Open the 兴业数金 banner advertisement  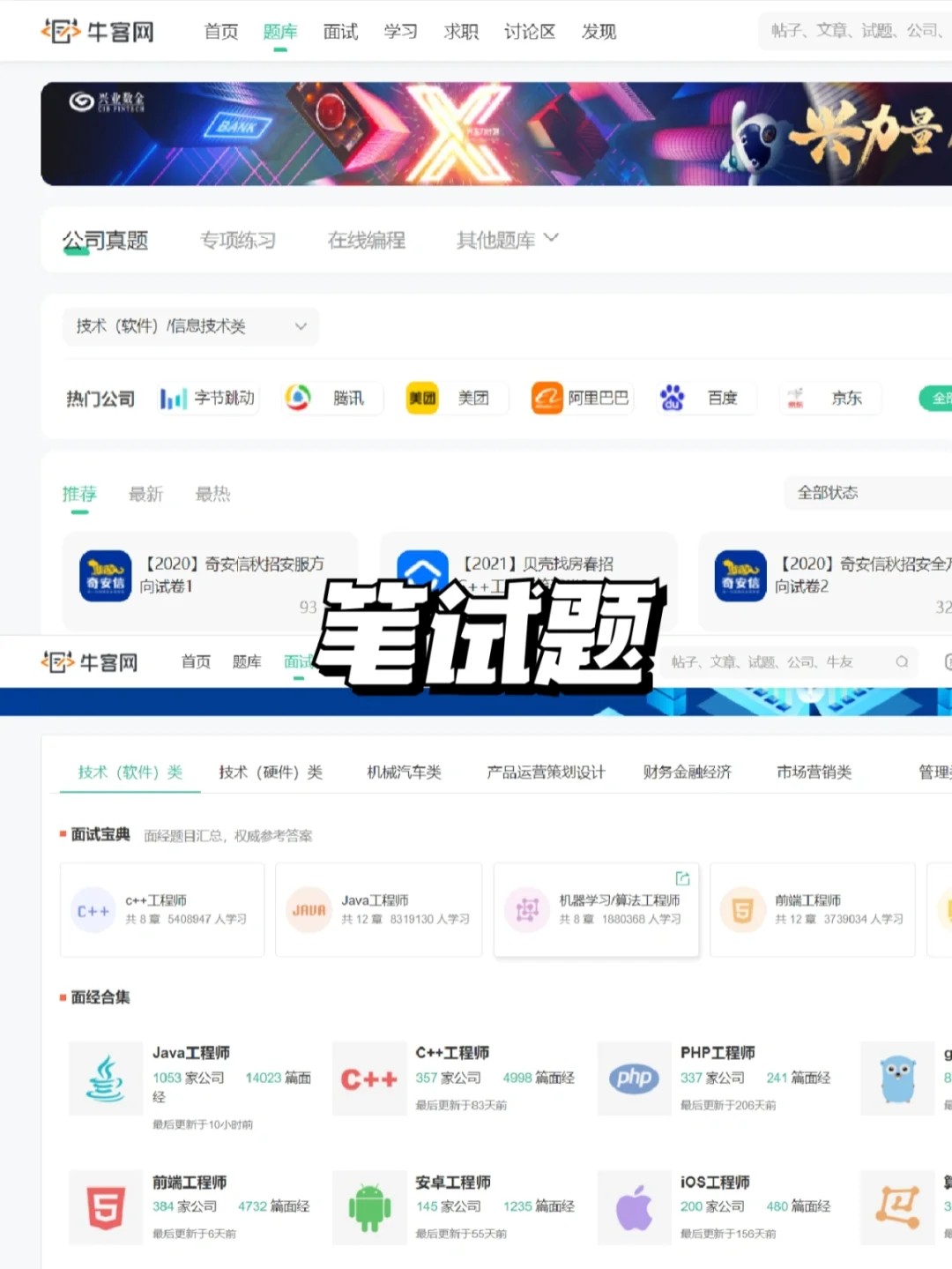coord(496,134)
